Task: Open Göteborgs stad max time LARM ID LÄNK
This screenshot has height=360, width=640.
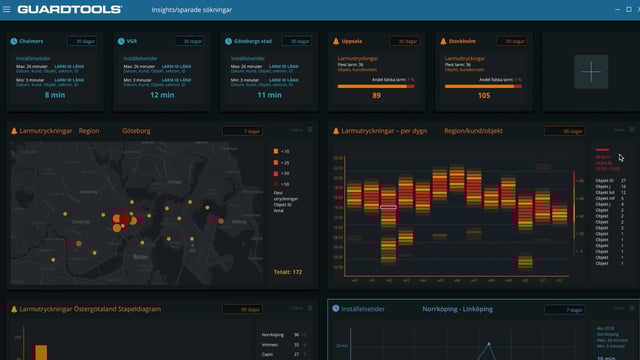Action: (x=284, y=66)
